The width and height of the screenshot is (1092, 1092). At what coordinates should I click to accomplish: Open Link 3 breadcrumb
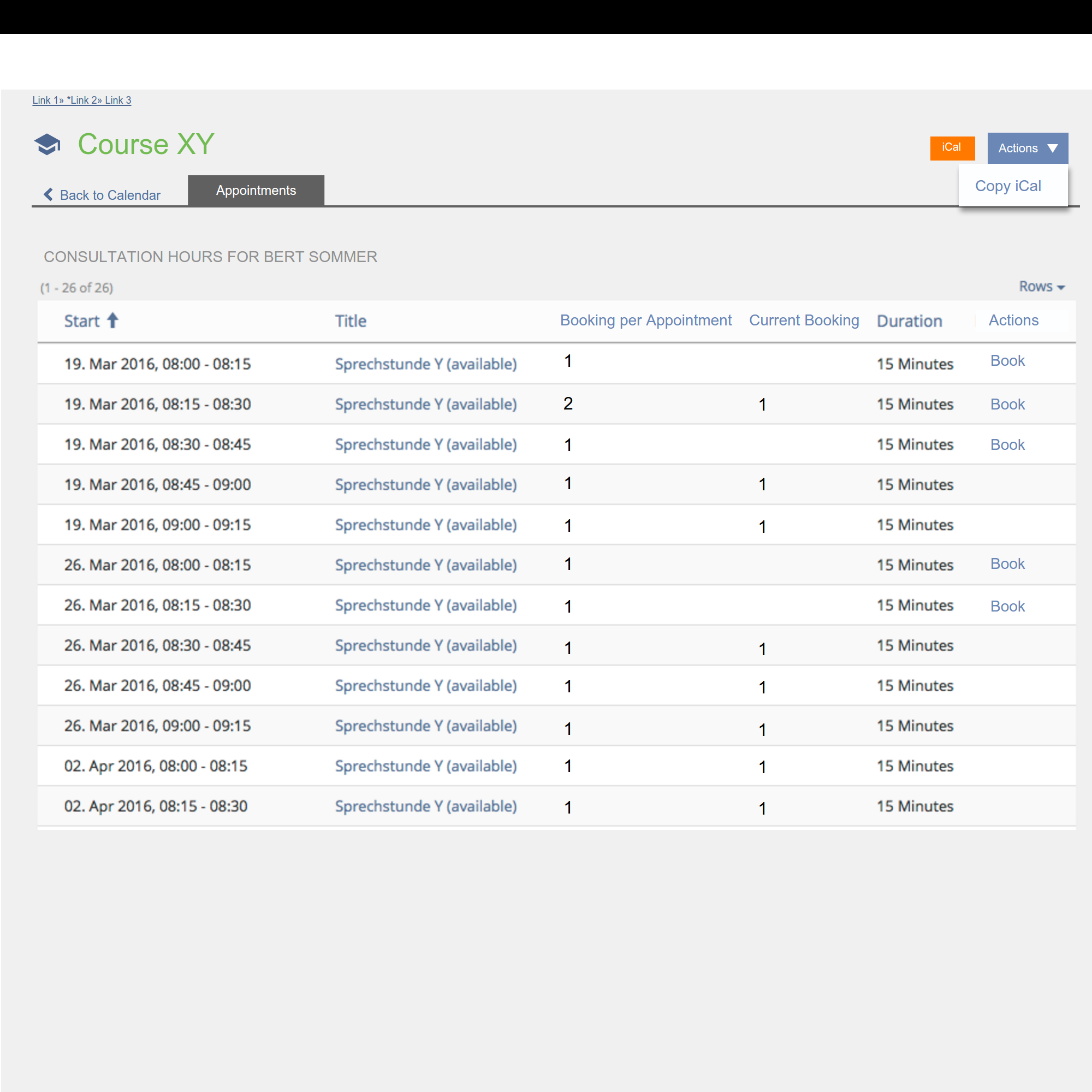pos(117,100)
